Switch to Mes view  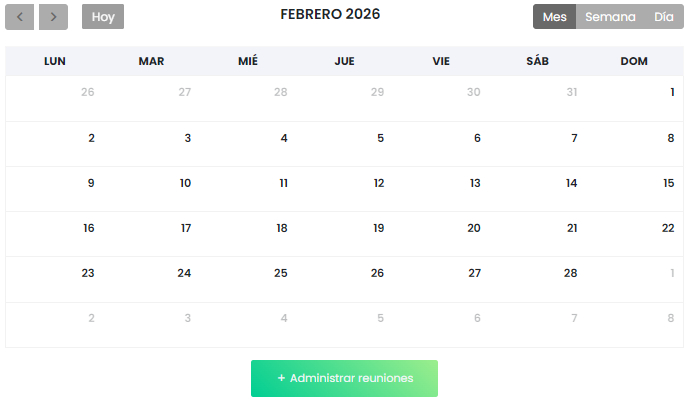tap(554, 17)
